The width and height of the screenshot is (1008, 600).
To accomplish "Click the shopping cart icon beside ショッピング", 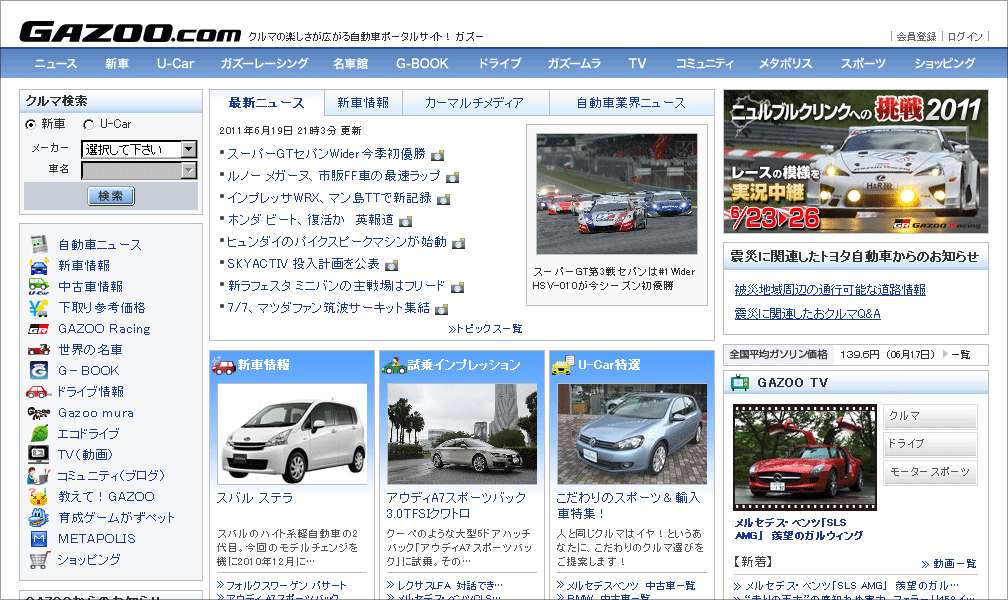I will 39,560.
